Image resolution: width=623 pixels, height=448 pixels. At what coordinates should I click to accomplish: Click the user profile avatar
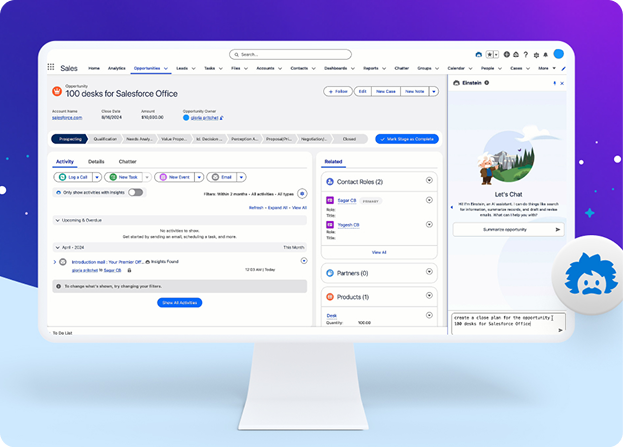click(x=558, y=54)
